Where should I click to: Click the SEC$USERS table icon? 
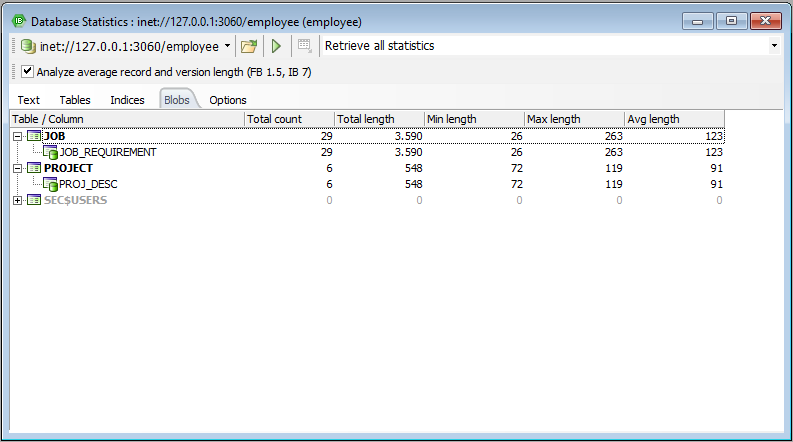[34, 200]
